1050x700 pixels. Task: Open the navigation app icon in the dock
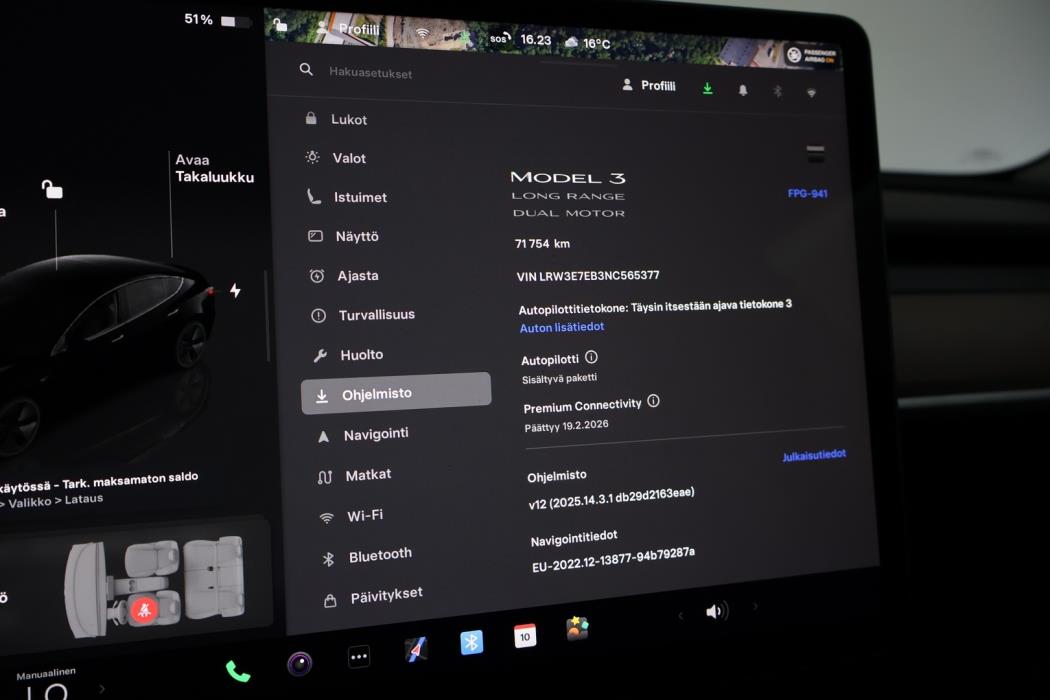[x=415, y=648]
